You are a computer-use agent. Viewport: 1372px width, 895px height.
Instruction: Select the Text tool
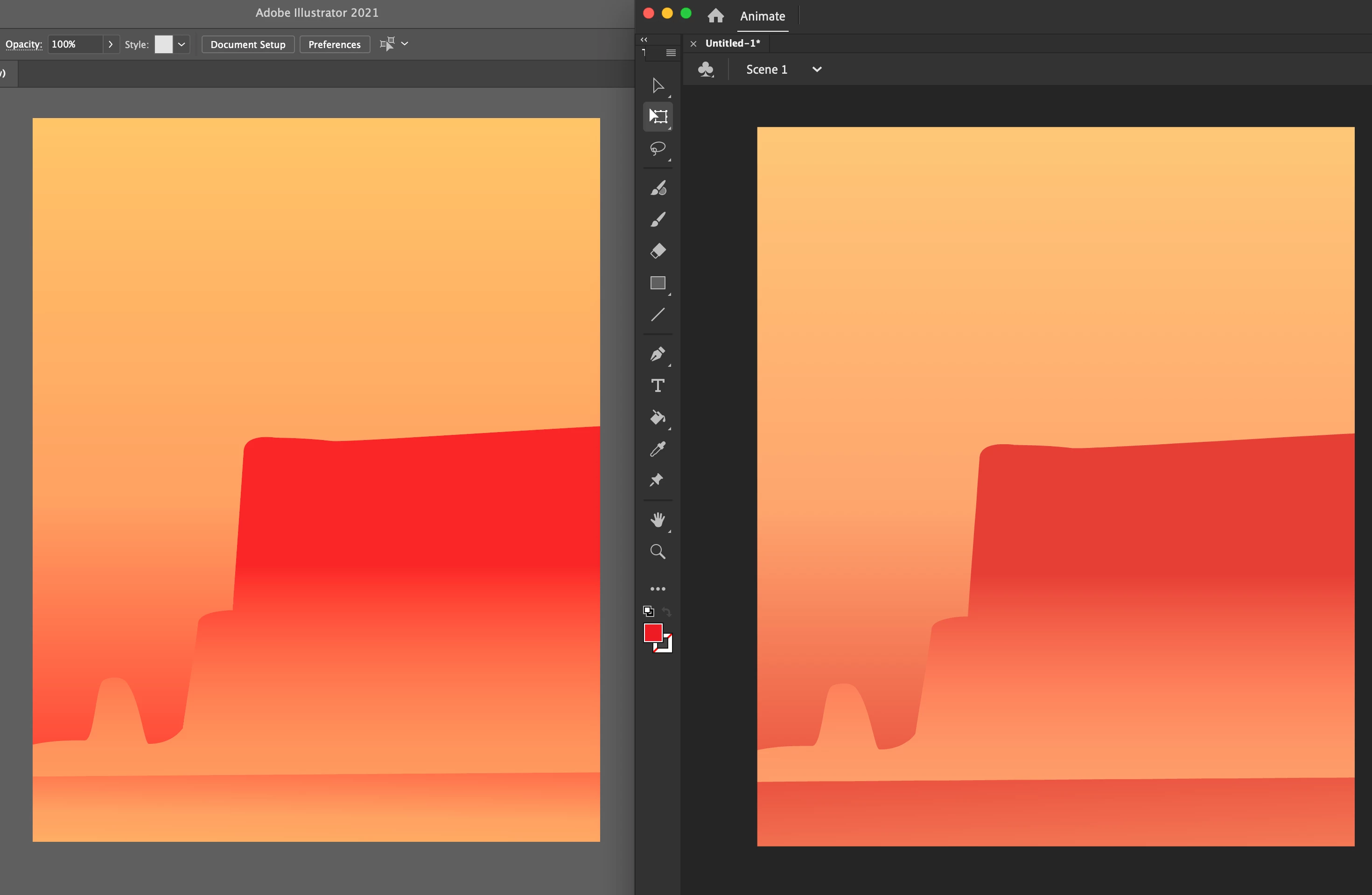click(x=658, y=385)
